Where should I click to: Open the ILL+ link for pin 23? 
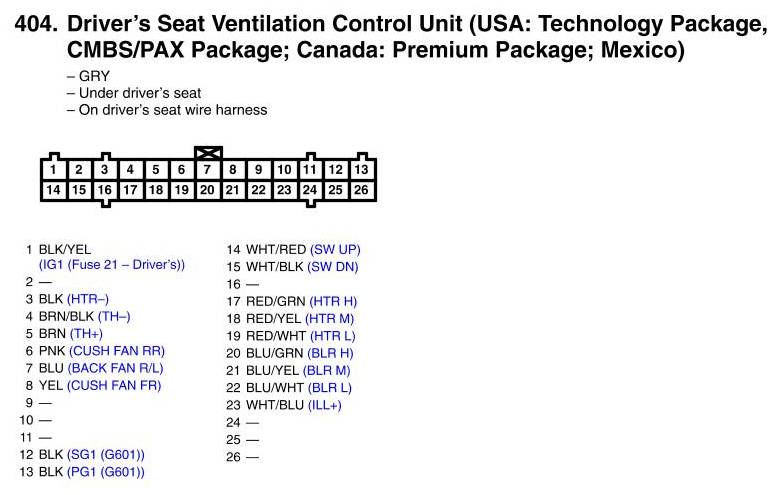(325, 404)
